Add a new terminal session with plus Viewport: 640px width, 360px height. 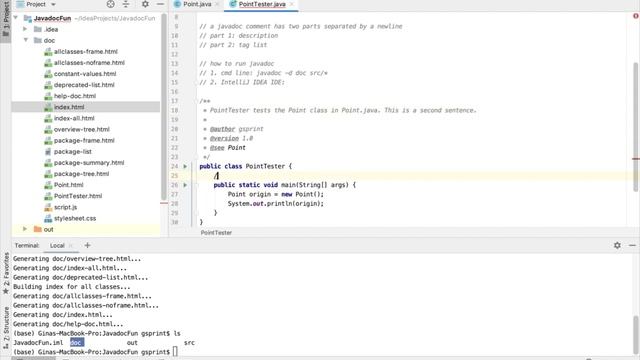point(87,245)
